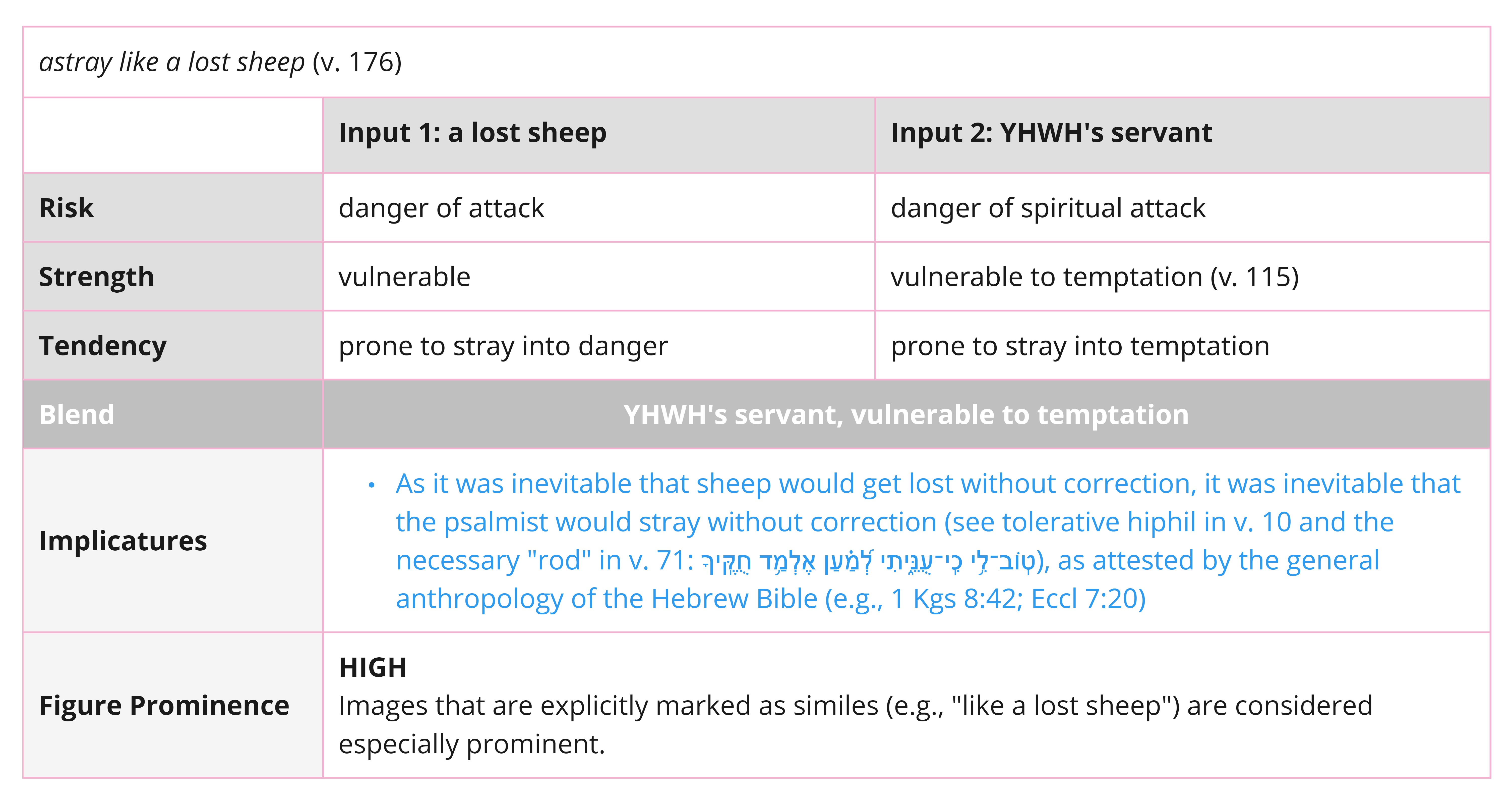Image resolution: width=1512 pixels, height=798 pixels.
Task: Select the 'Input 2: YHWH's servant' header
Action: (1051, 133)
